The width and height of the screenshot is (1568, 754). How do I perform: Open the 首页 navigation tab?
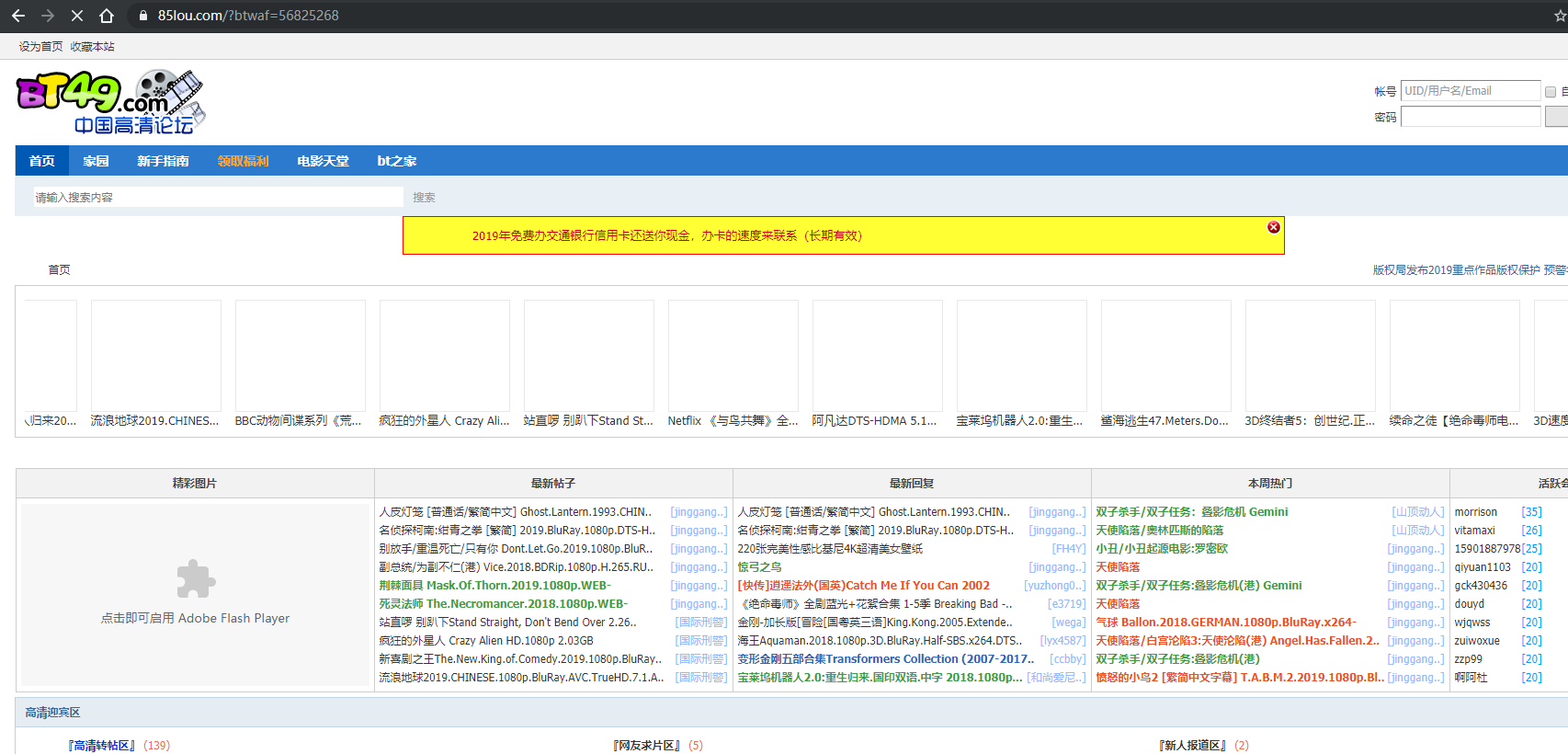click(41, 161)
